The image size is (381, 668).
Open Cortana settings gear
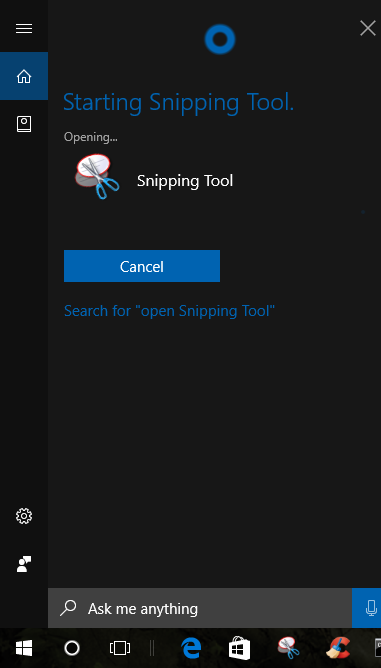coord(24,516)
